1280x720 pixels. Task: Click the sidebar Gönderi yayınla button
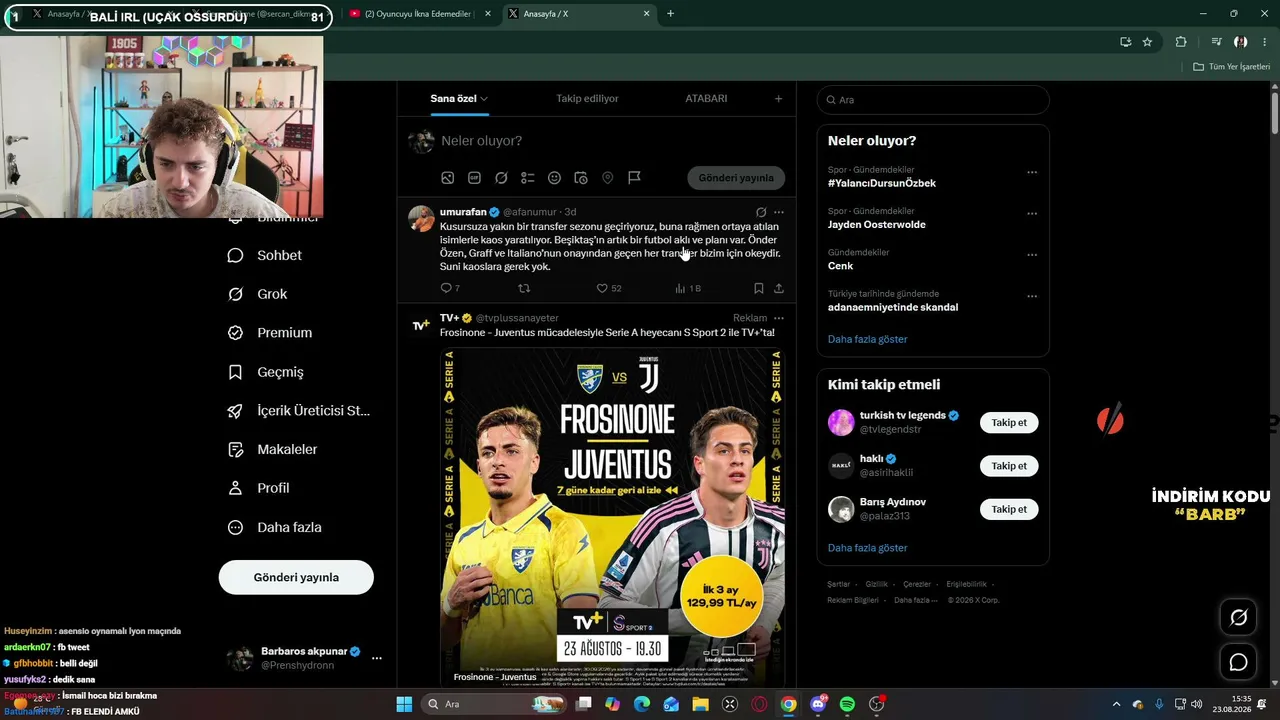point(296,577)
